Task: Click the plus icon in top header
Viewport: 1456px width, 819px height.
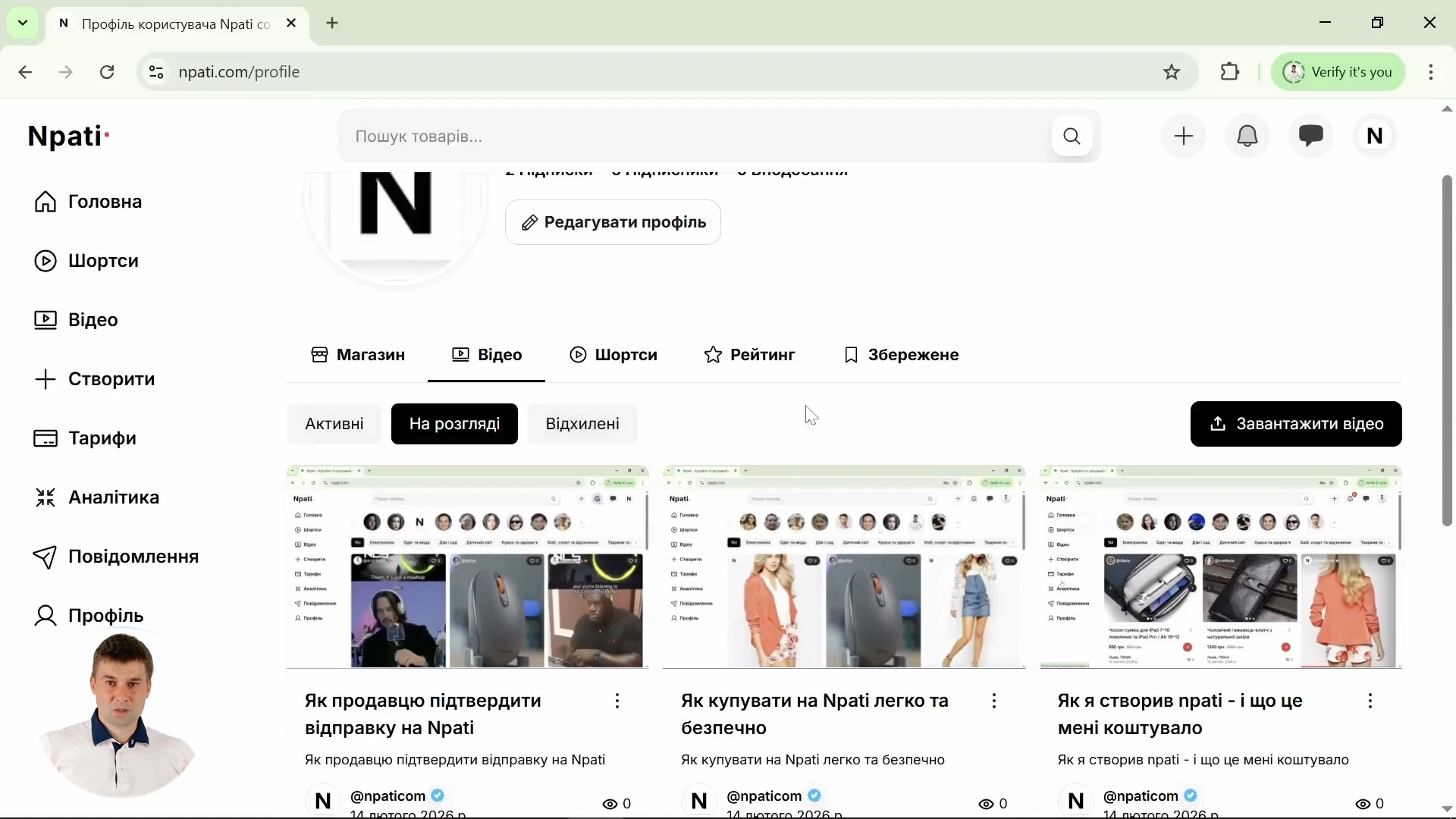Action: tap(1184, 136)
